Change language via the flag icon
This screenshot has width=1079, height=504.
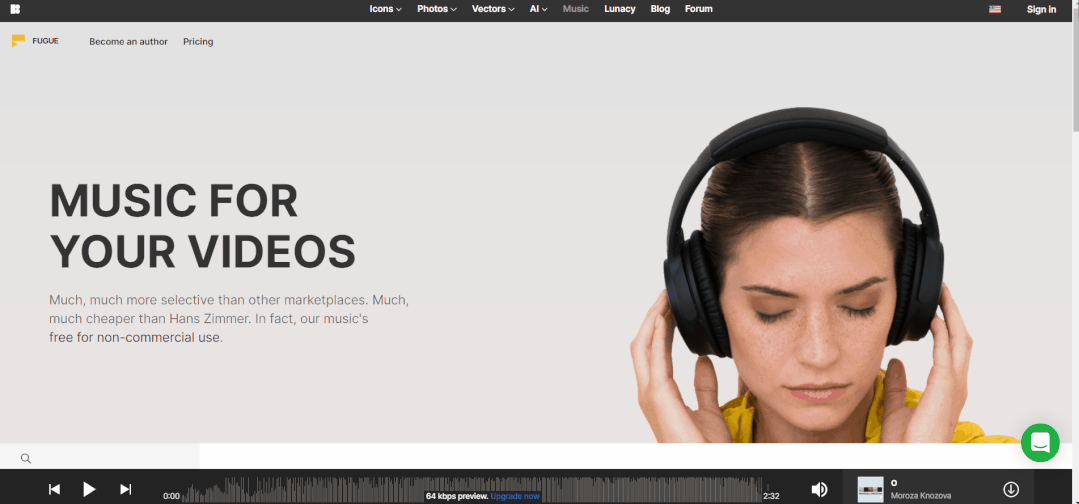(x=995, y=9)
